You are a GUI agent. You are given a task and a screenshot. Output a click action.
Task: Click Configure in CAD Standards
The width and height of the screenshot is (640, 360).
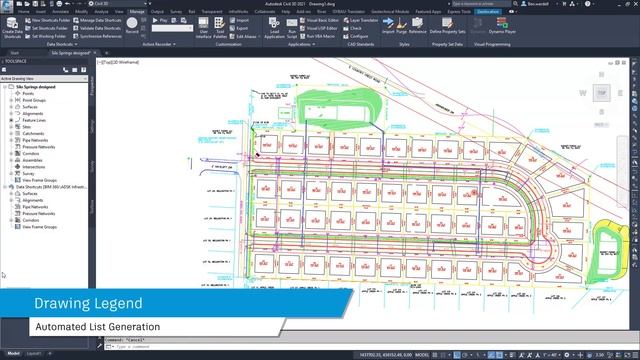pyautogui.click(x=356, y=36)
